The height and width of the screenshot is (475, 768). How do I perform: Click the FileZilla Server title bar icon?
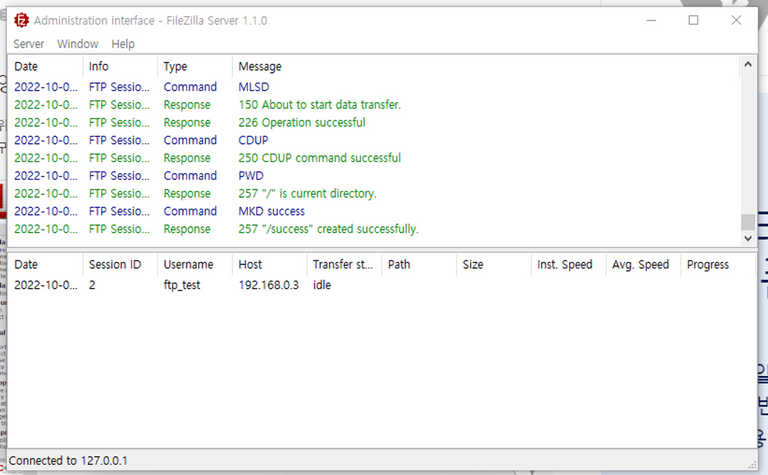[x=21, y=20]
